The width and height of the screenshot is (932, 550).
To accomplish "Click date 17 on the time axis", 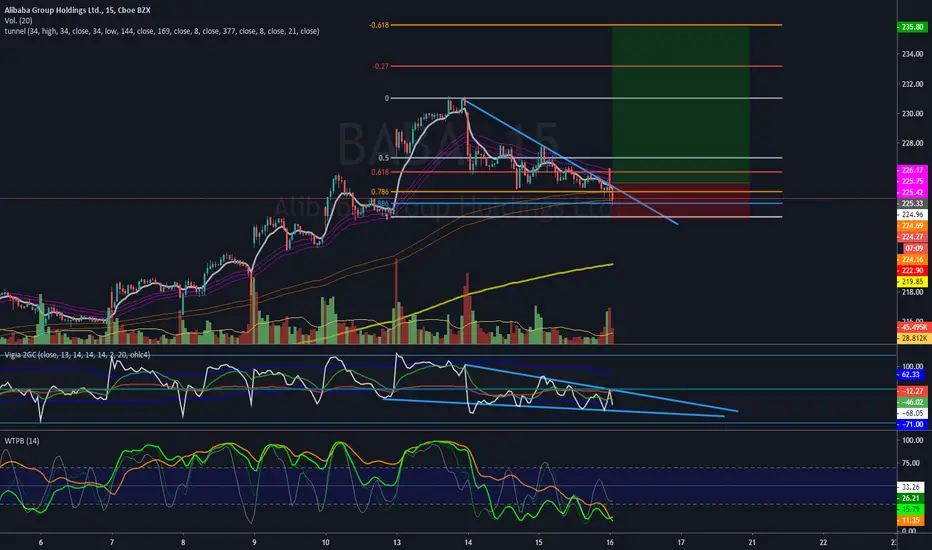I will pyautogui.click(x=681, y=542).
